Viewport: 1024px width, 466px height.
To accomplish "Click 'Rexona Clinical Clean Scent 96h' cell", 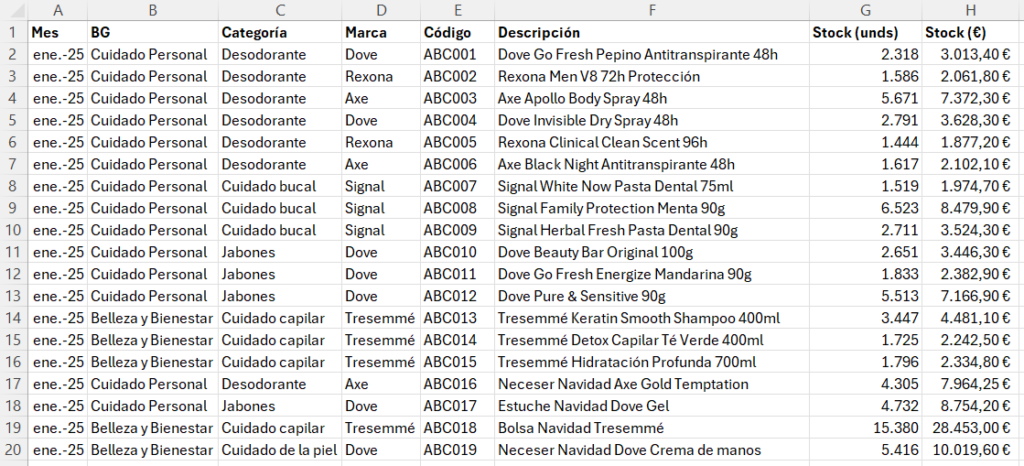I will [652, 142].
